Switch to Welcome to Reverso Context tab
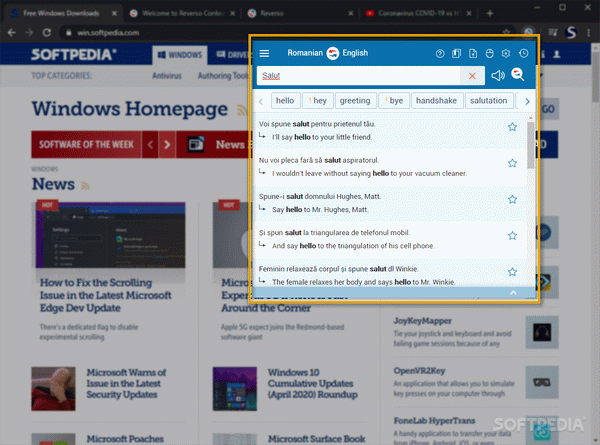The image size is (600, 445). coord(182,13)
